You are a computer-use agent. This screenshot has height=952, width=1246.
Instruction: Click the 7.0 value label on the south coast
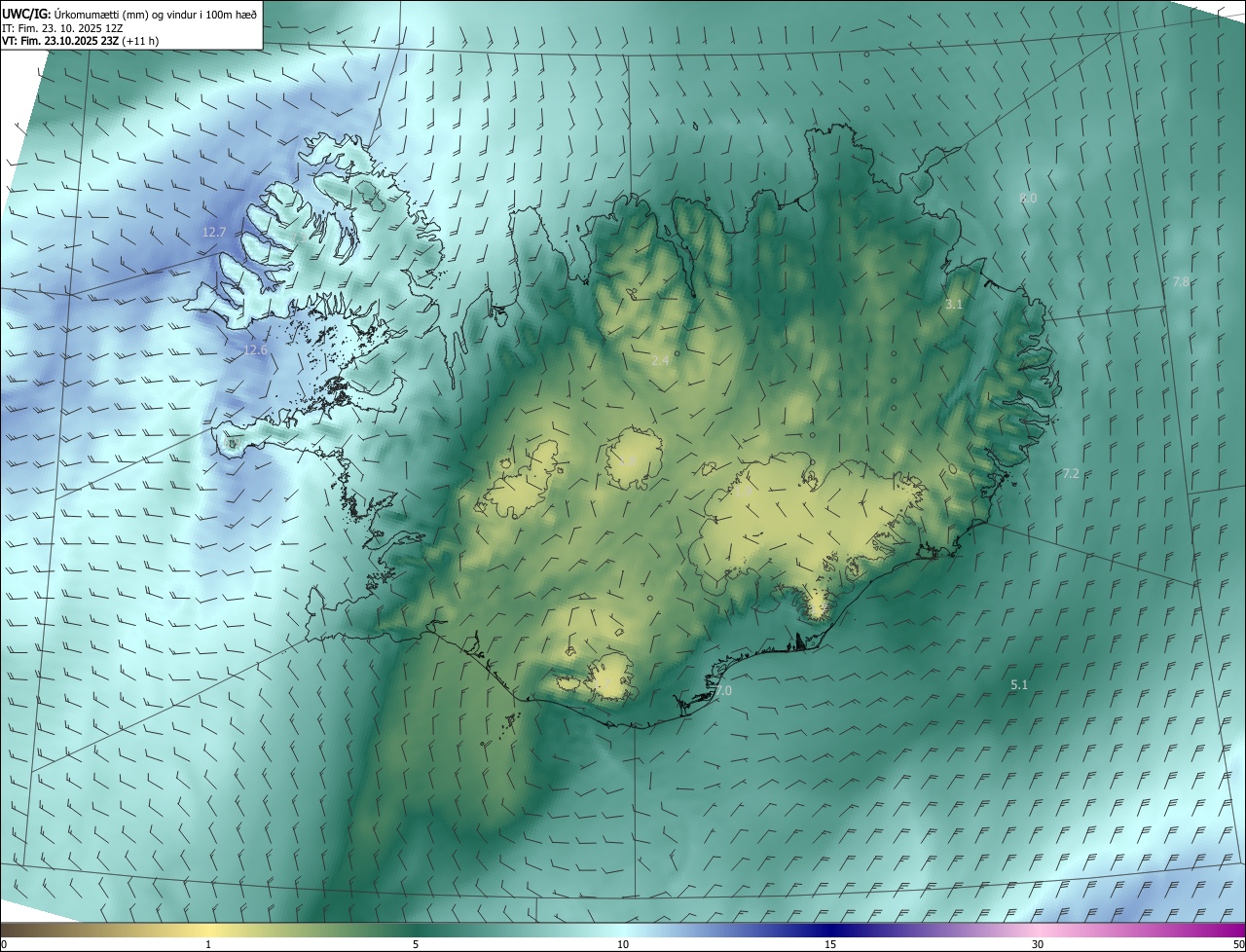pos(722,690)
